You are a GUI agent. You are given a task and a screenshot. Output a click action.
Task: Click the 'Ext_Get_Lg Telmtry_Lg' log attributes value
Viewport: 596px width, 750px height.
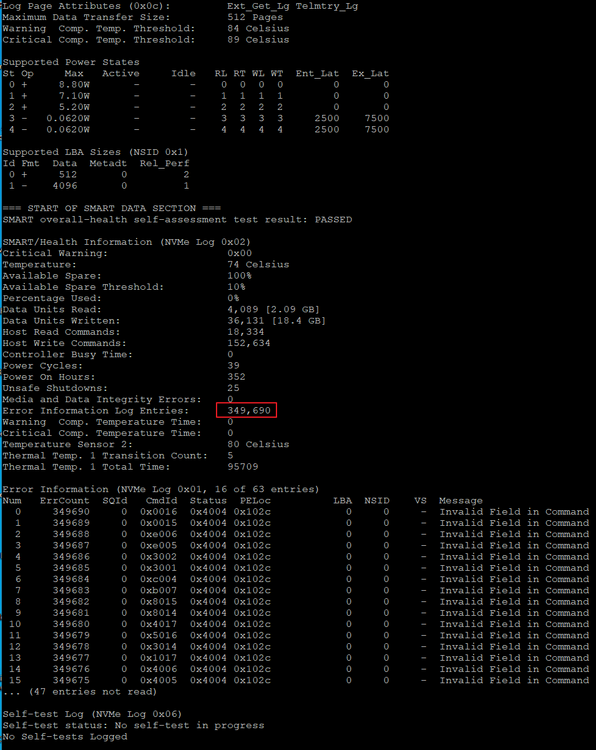292,6
